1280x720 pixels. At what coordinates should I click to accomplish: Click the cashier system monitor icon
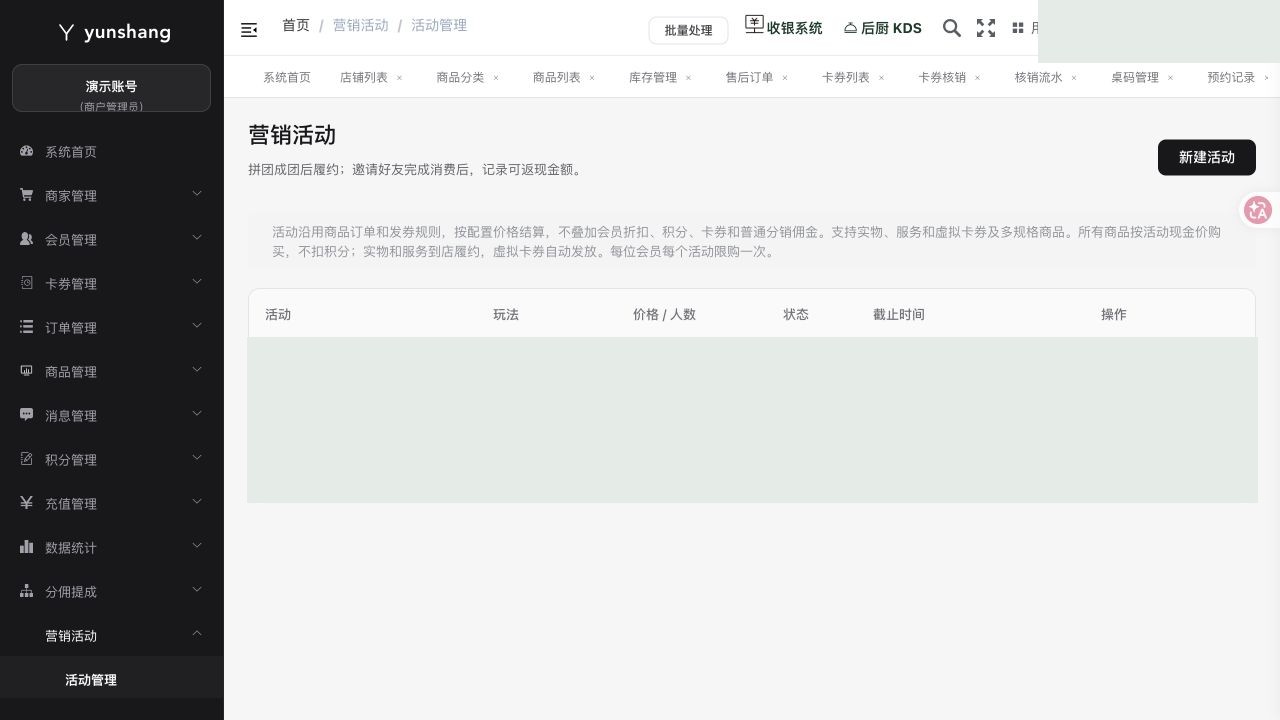(x=754, y=24)
